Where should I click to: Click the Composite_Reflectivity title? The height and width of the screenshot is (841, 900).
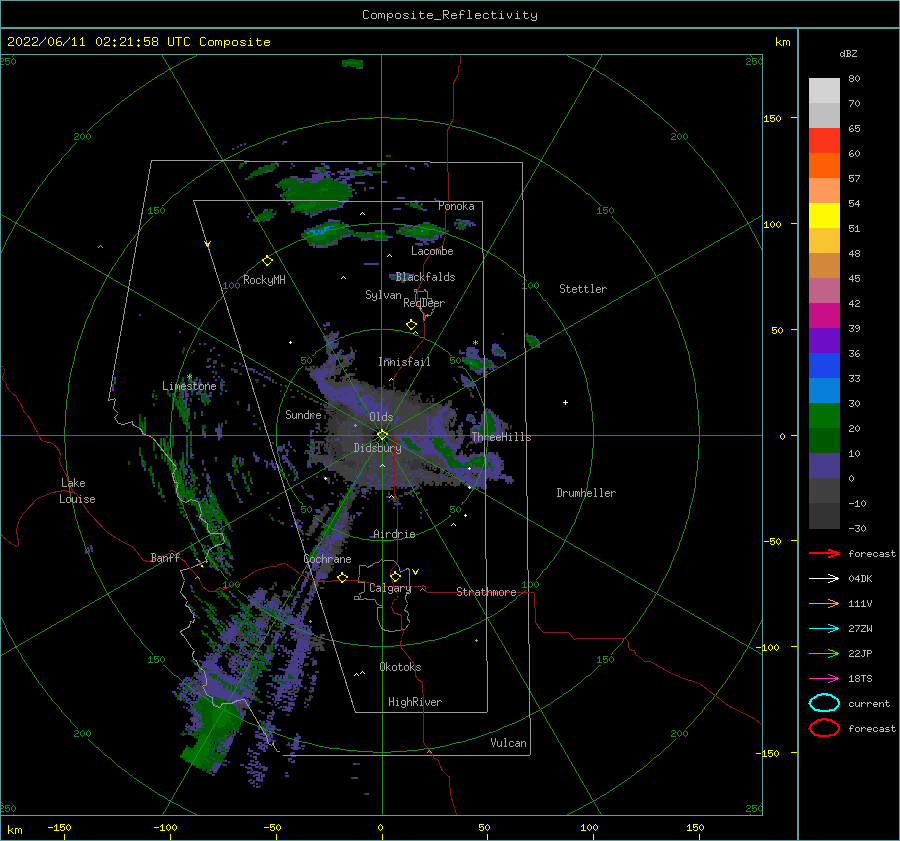coord(450,15)
